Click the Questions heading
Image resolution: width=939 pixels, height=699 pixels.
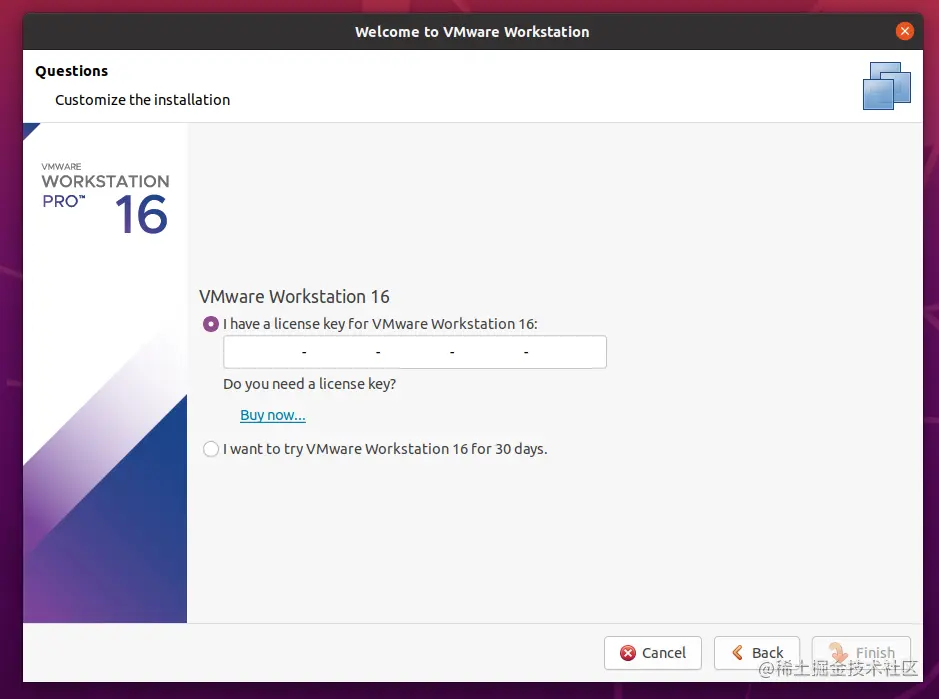pos(71,71)
